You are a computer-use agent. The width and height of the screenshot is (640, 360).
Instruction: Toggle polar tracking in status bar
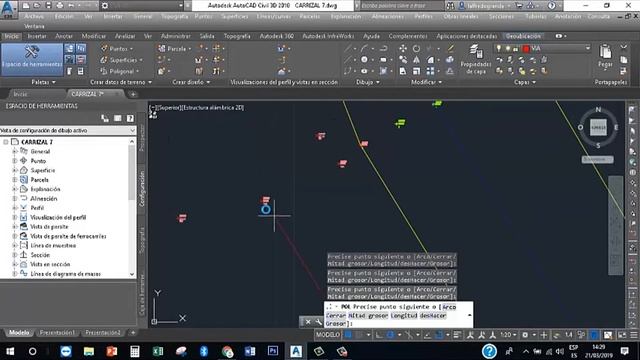pos(390,335)
